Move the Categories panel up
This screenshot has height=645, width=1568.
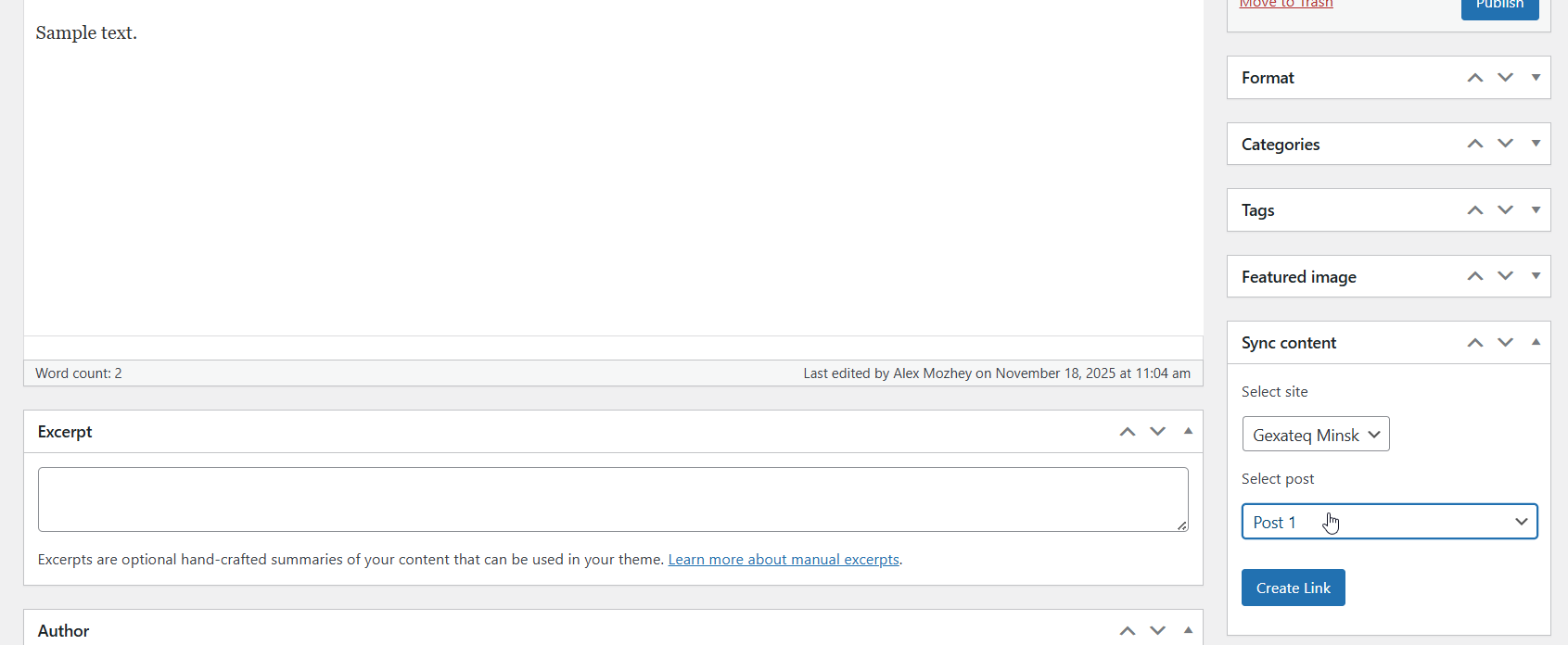(x=1475, y=144)
